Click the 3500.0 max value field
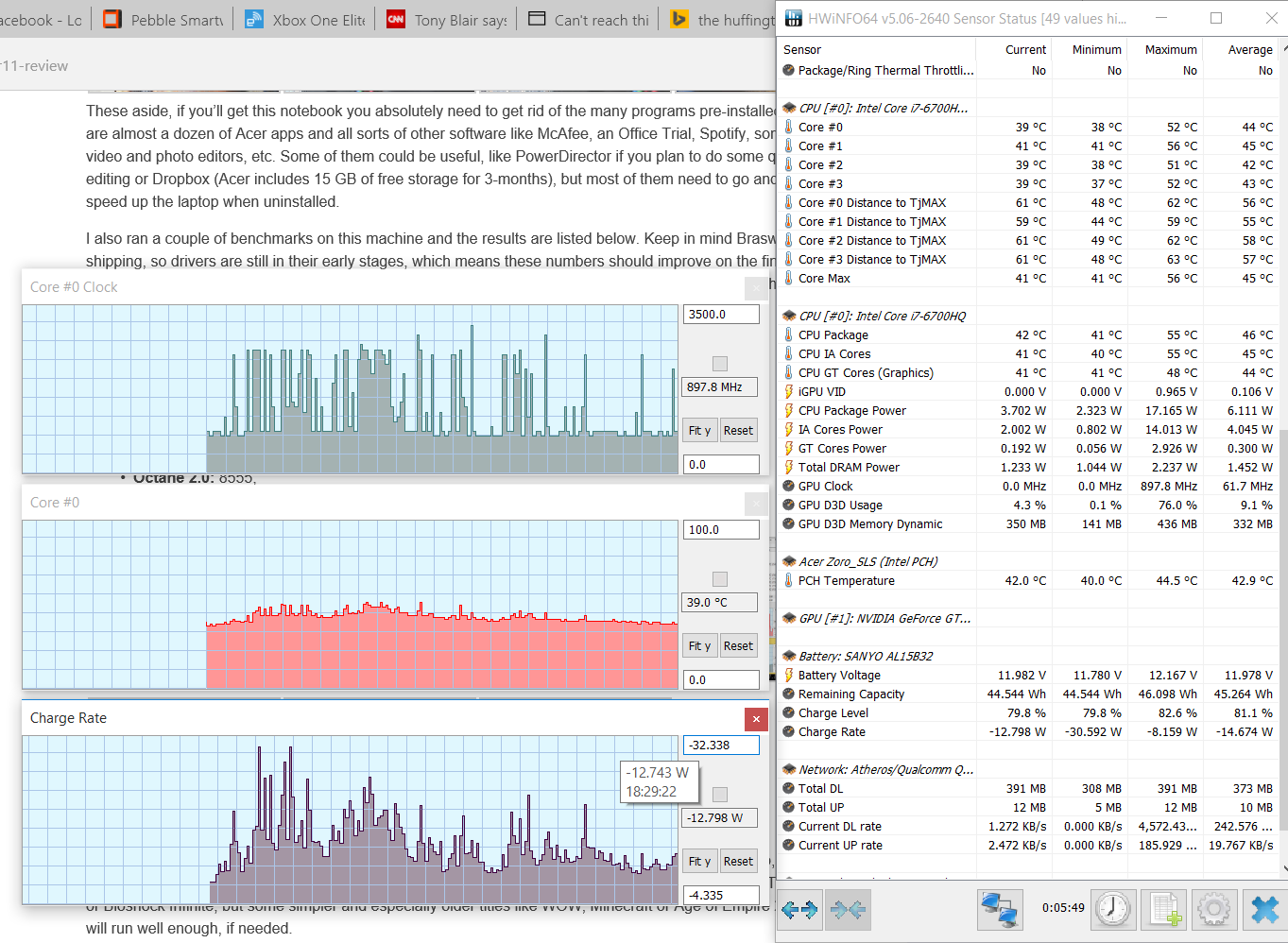Screen dimensions: 1288x943 coord(721,315)
